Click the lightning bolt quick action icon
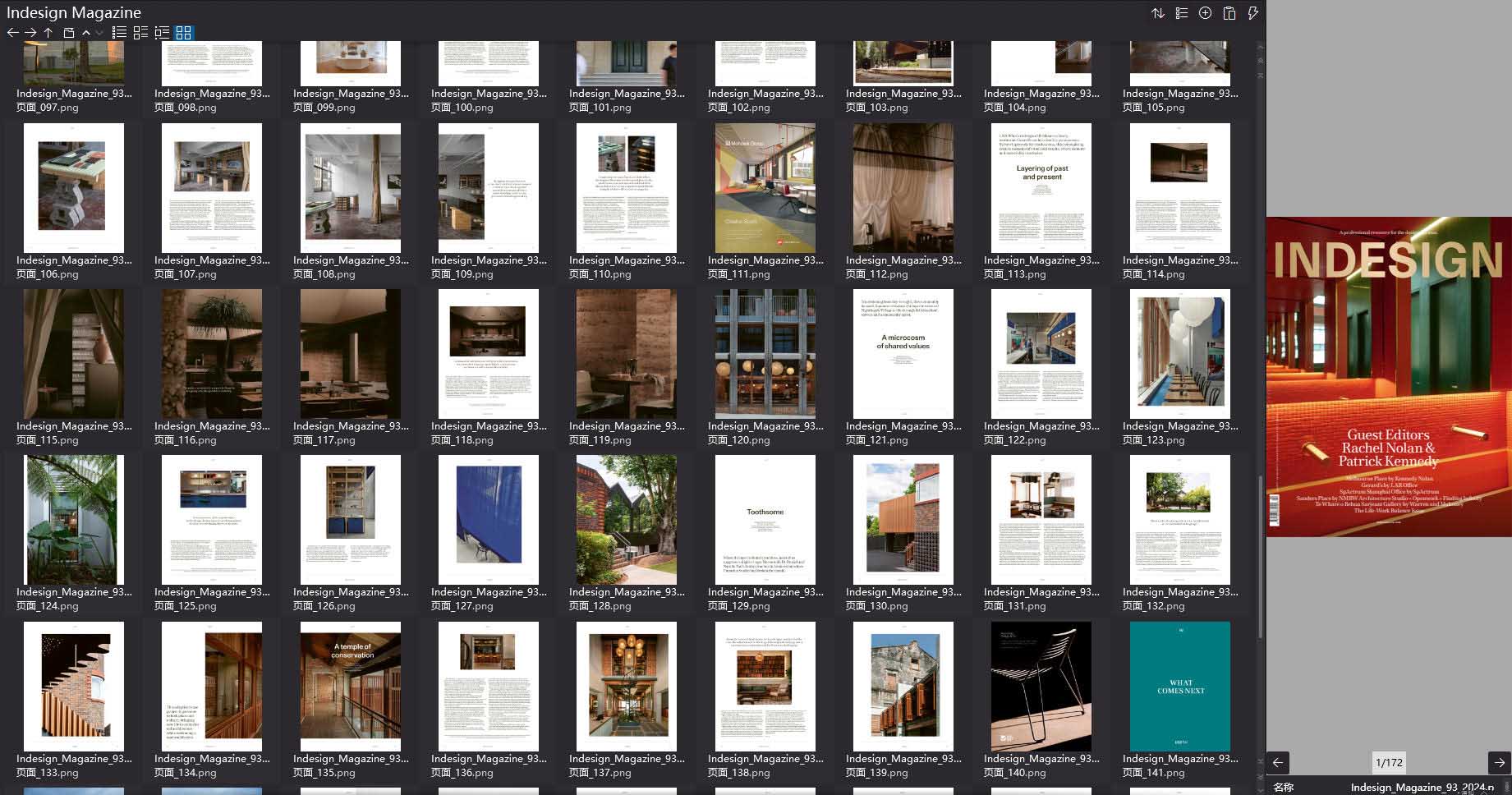 pyautogui.click(x=1252, y=13)
